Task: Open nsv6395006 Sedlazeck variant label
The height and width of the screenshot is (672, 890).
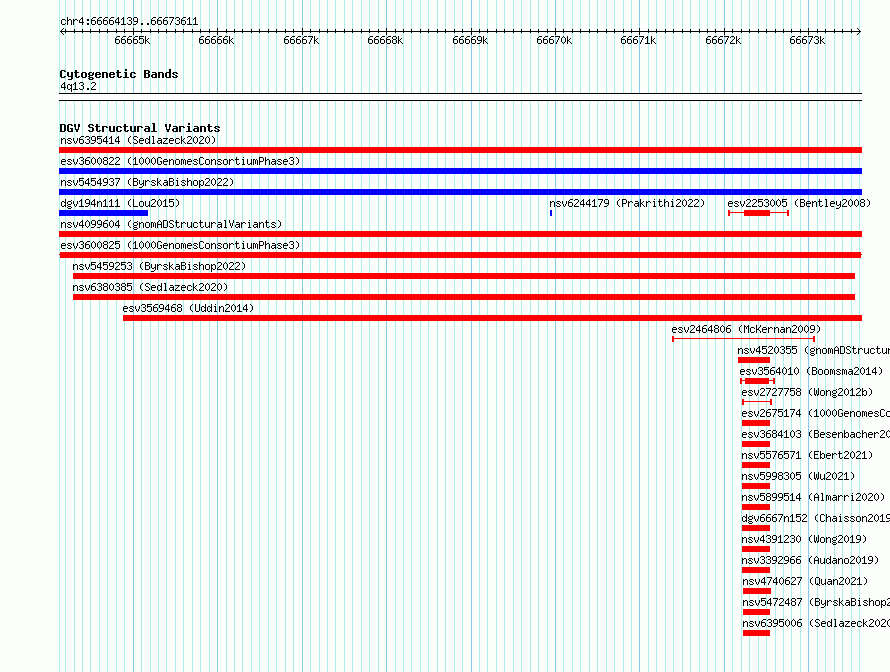Action: (x=816, y=623)
